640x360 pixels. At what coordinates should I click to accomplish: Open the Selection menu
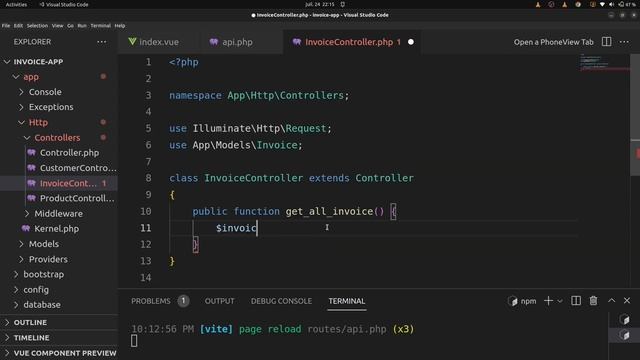pyautogui.click(x=37, y=25)
